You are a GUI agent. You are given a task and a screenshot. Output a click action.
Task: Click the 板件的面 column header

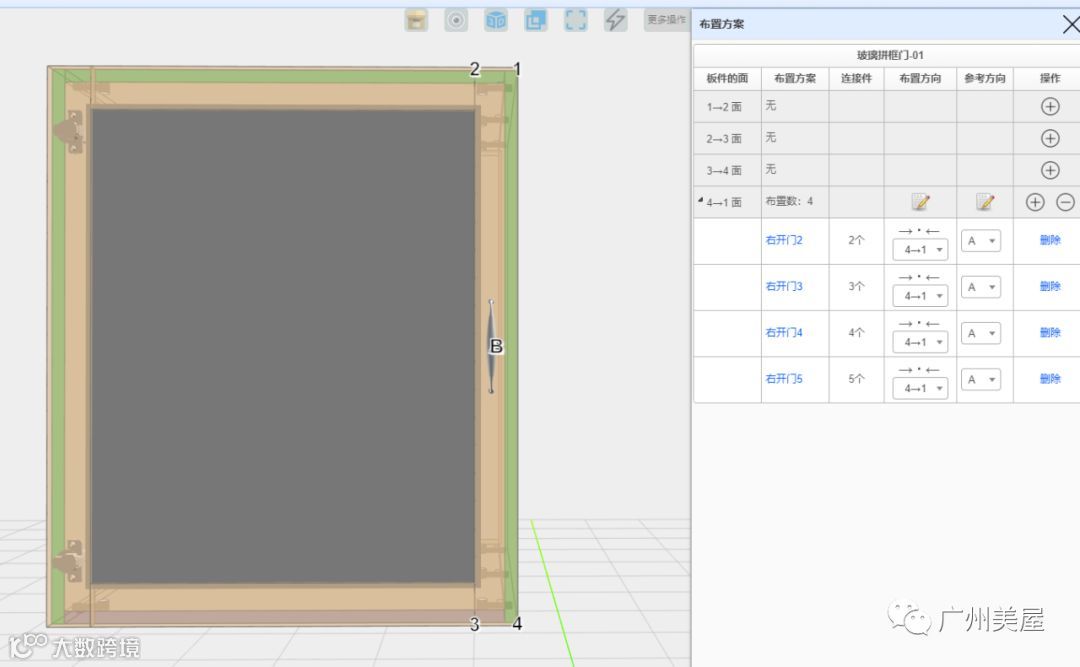tap(727, 79)
